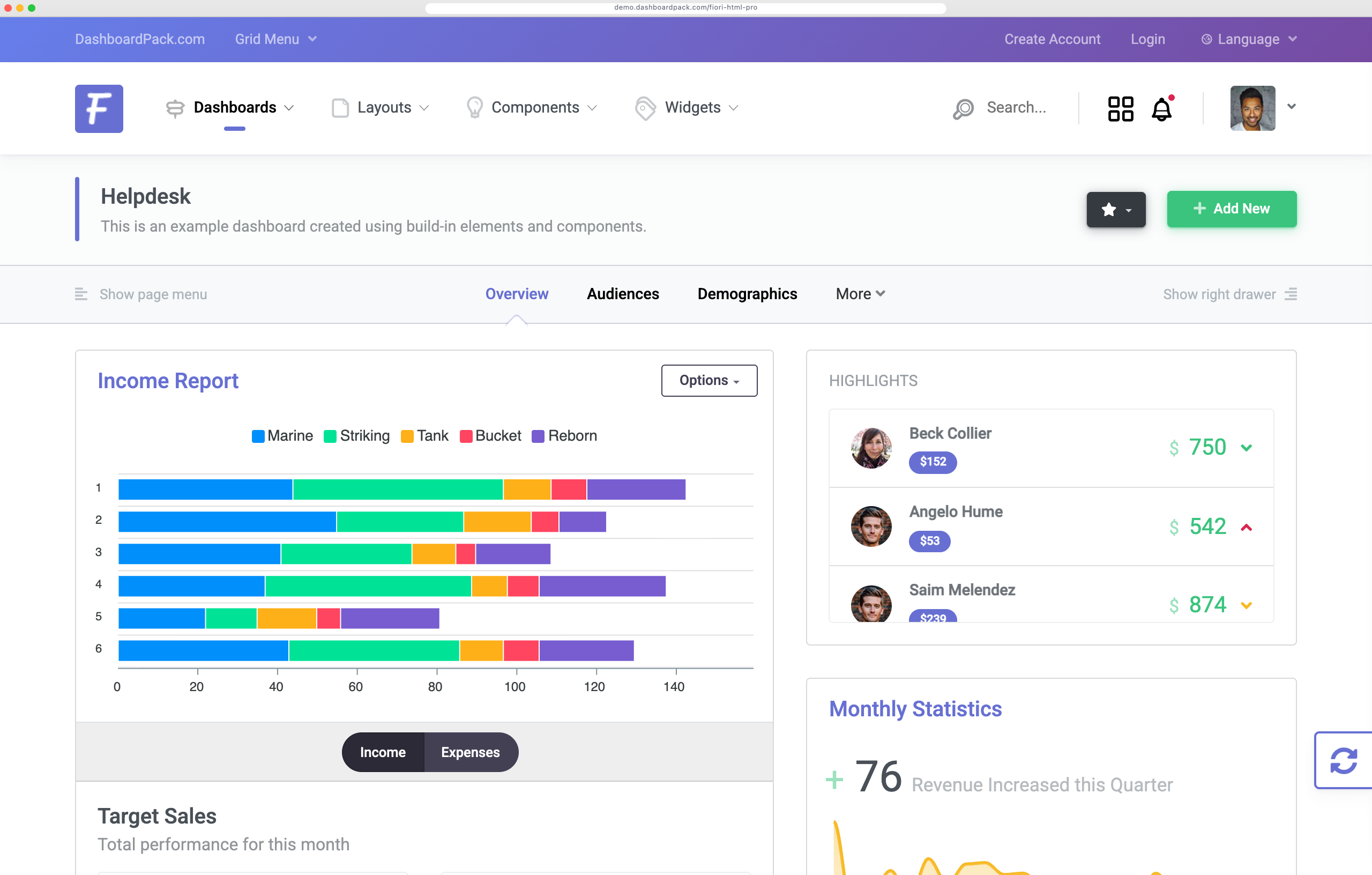The image size is (1372, 875).
Task: Toggle Striking series in chart legend
Action: coord(357,436)
